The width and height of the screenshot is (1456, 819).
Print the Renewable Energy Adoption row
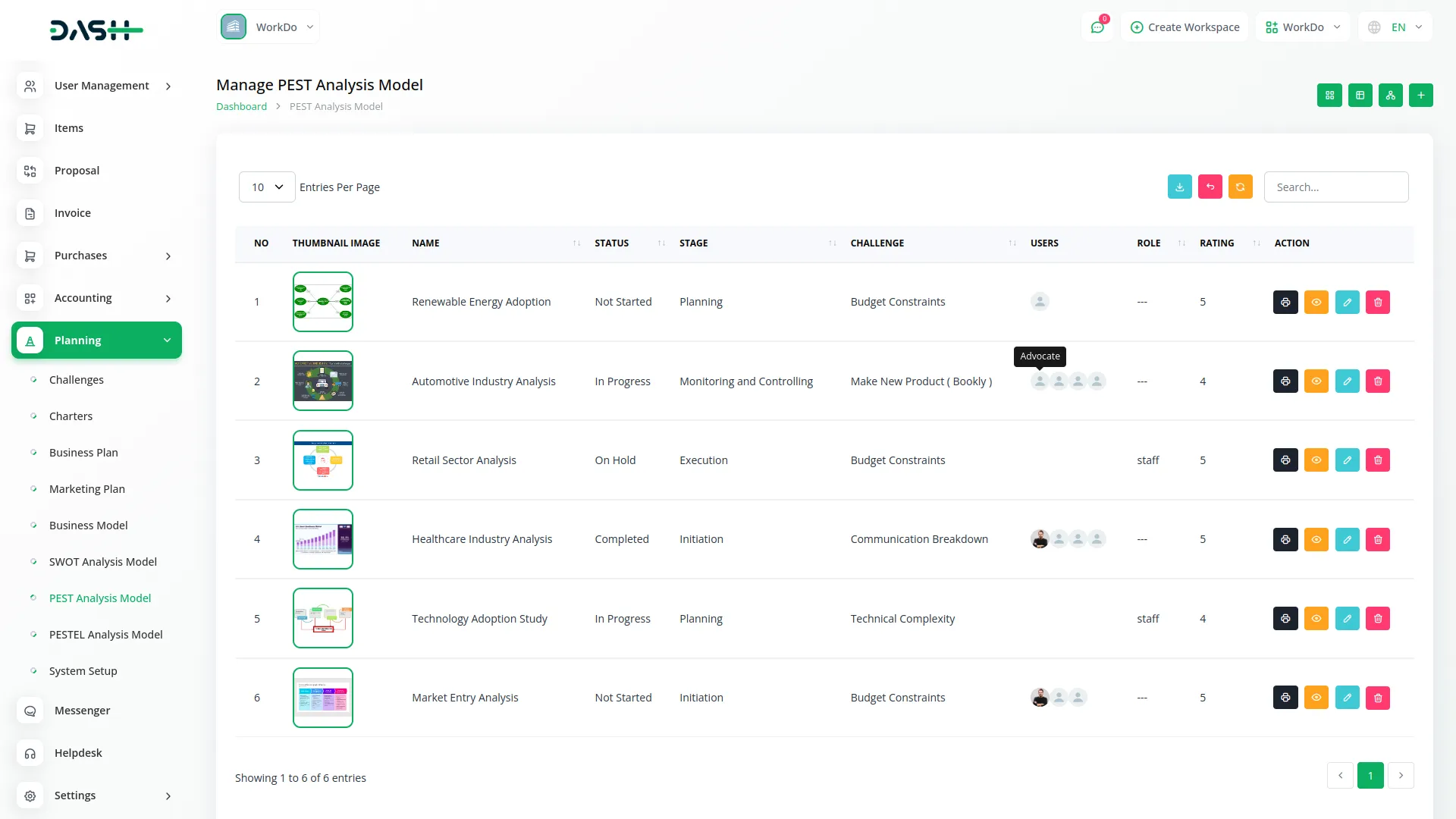pyautogui.click(x=1285, y=303)
